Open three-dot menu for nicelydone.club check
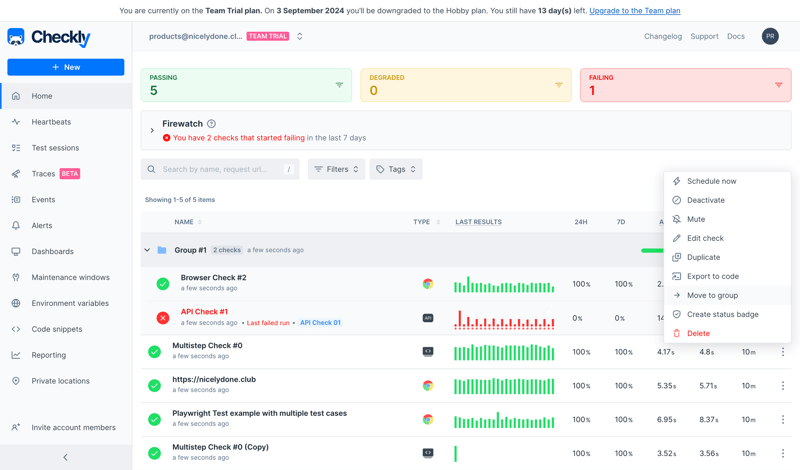The height and width of the screenshot is (470, 800). coord(783,386)
